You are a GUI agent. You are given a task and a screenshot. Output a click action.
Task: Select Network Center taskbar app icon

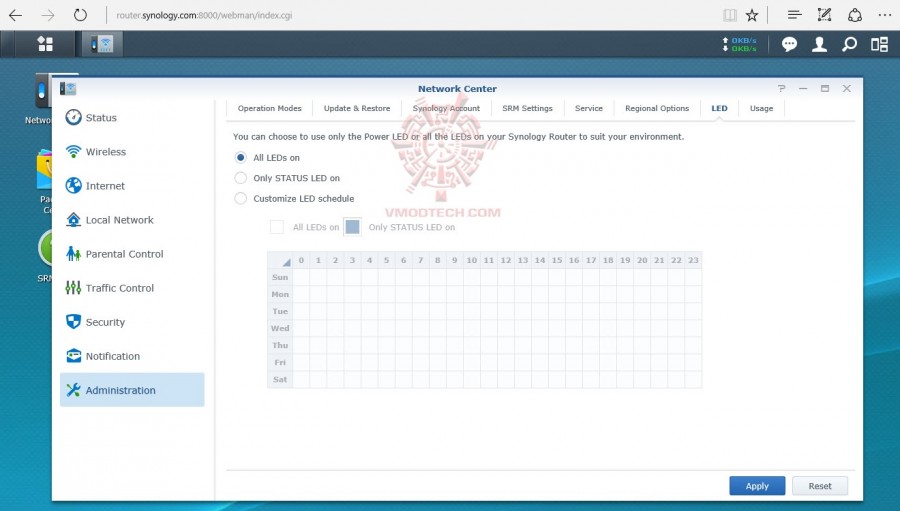(102, 44)
